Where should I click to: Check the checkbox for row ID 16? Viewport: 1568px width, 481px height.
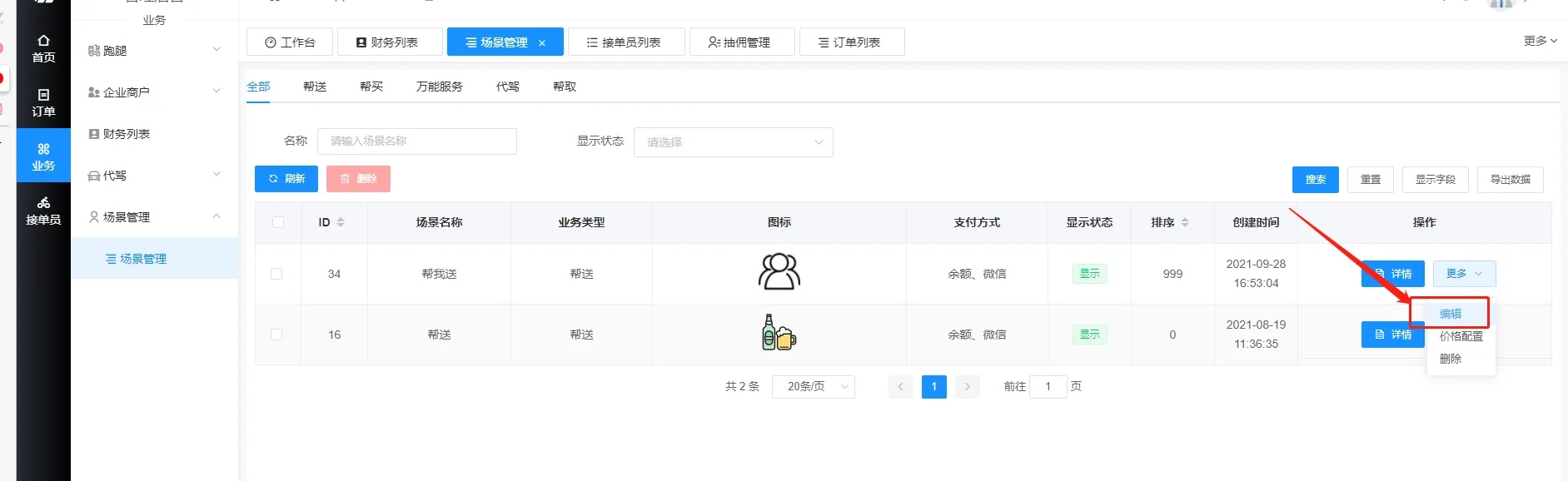tap(276, 335)
